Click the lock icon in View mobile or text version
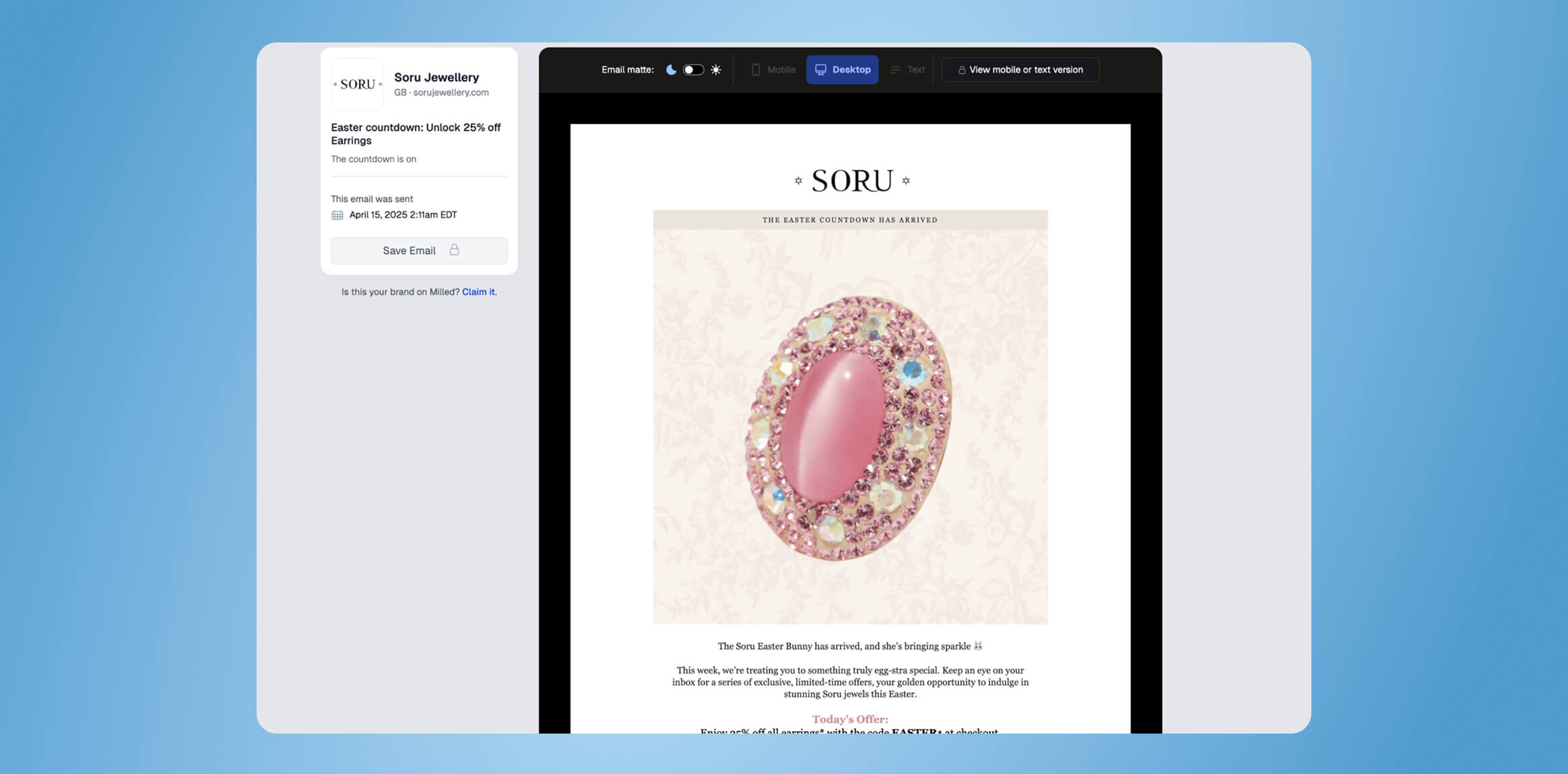This screenshot has width=1568, height=774. click(x=962, y=69)
